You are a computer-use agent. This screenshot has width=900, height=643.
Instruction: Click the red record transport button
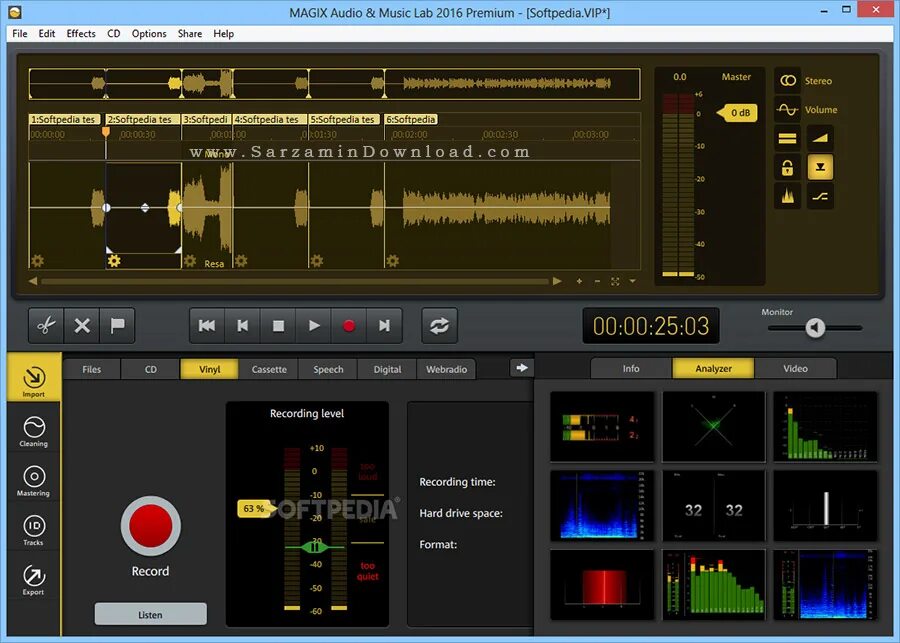tap(348, 326)
